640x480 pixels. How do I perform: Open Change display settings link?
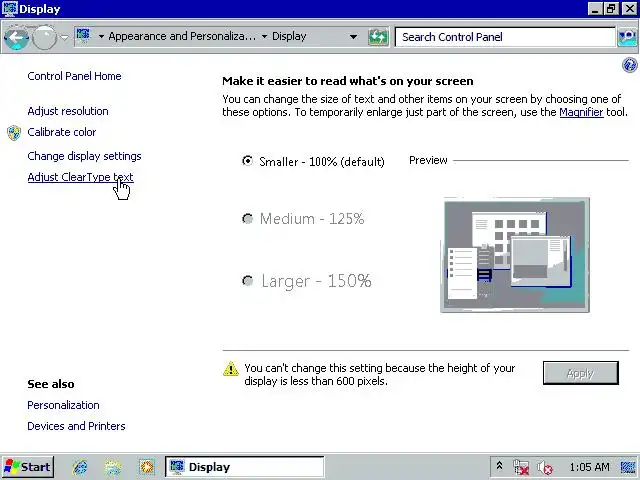pos(84,156)
